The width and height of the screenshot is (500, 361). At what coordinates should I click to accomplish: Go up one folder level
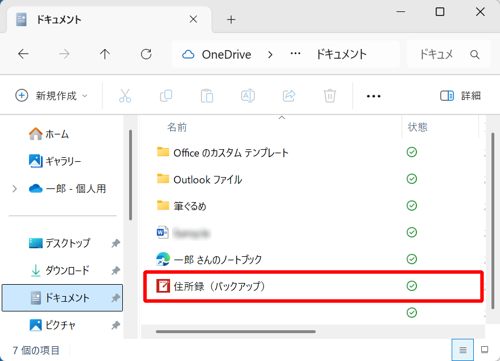click(x=105, y=54)
